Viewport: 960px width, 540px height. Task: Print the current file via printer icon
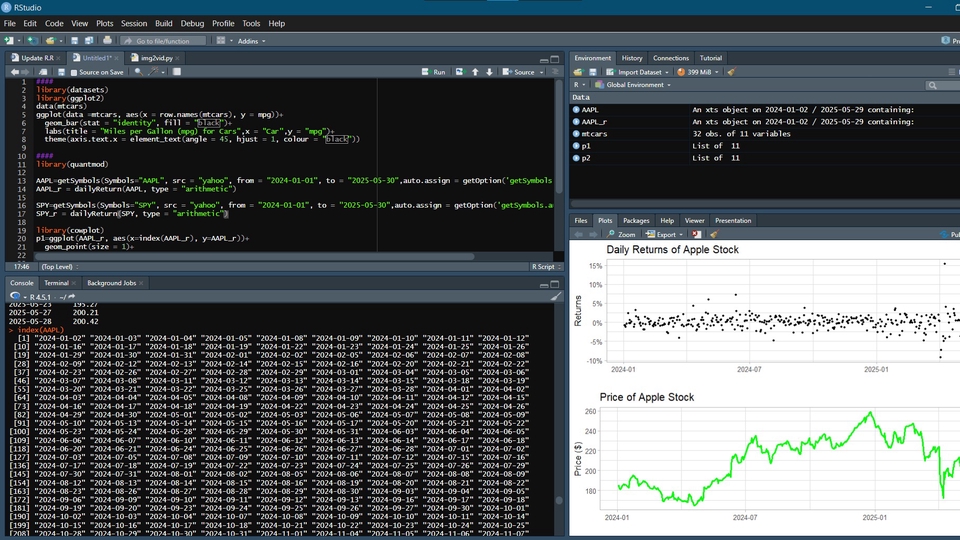click(x=107, y=40)
